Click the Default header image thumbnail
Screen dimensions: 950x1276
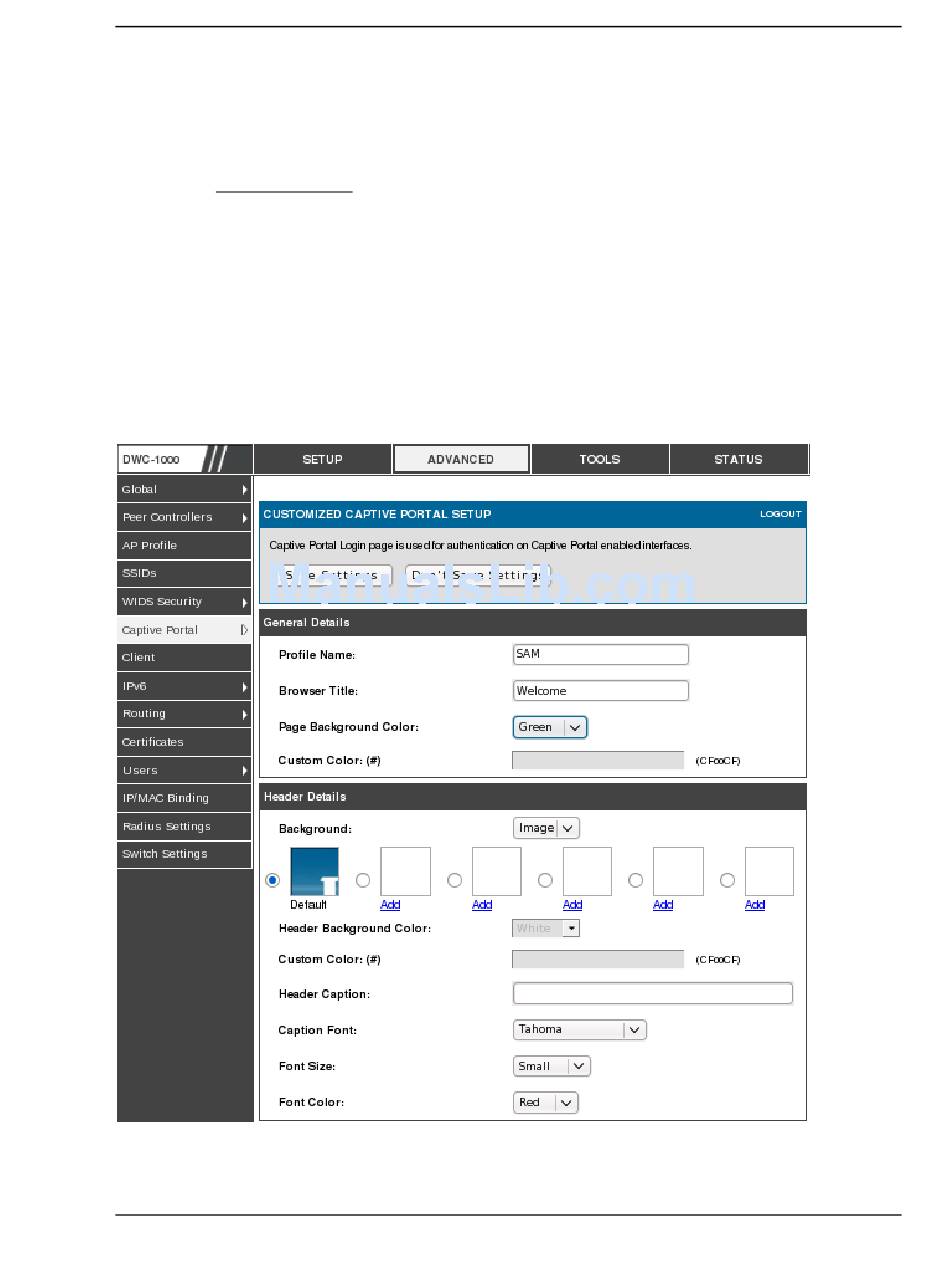point(314,871)
